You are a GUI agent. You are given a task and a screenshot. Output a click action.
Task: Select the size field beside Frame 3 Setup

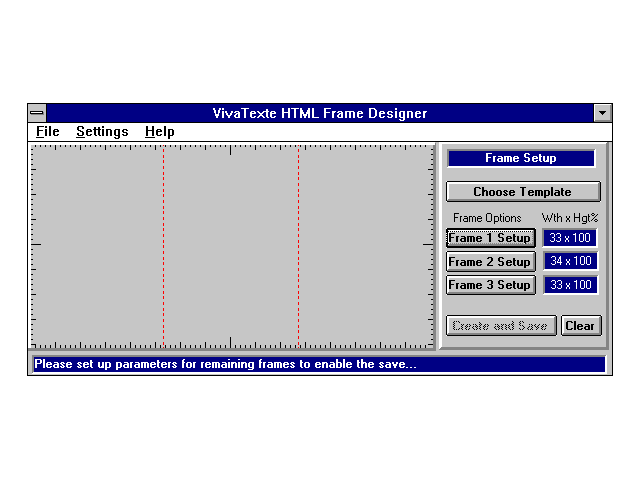pos(570,285)
